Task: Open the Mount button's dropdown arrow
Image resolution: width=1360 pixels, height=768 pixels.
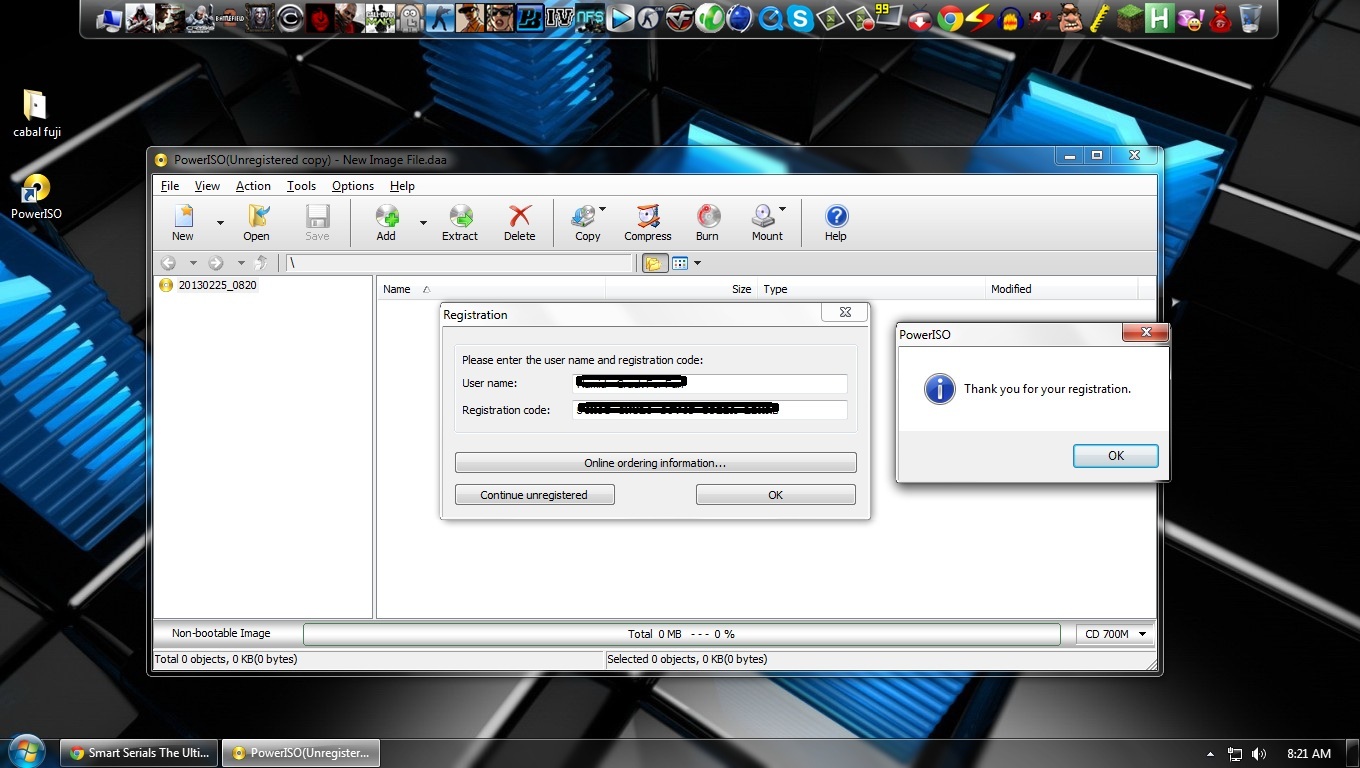Action: (x=782, y=209)
